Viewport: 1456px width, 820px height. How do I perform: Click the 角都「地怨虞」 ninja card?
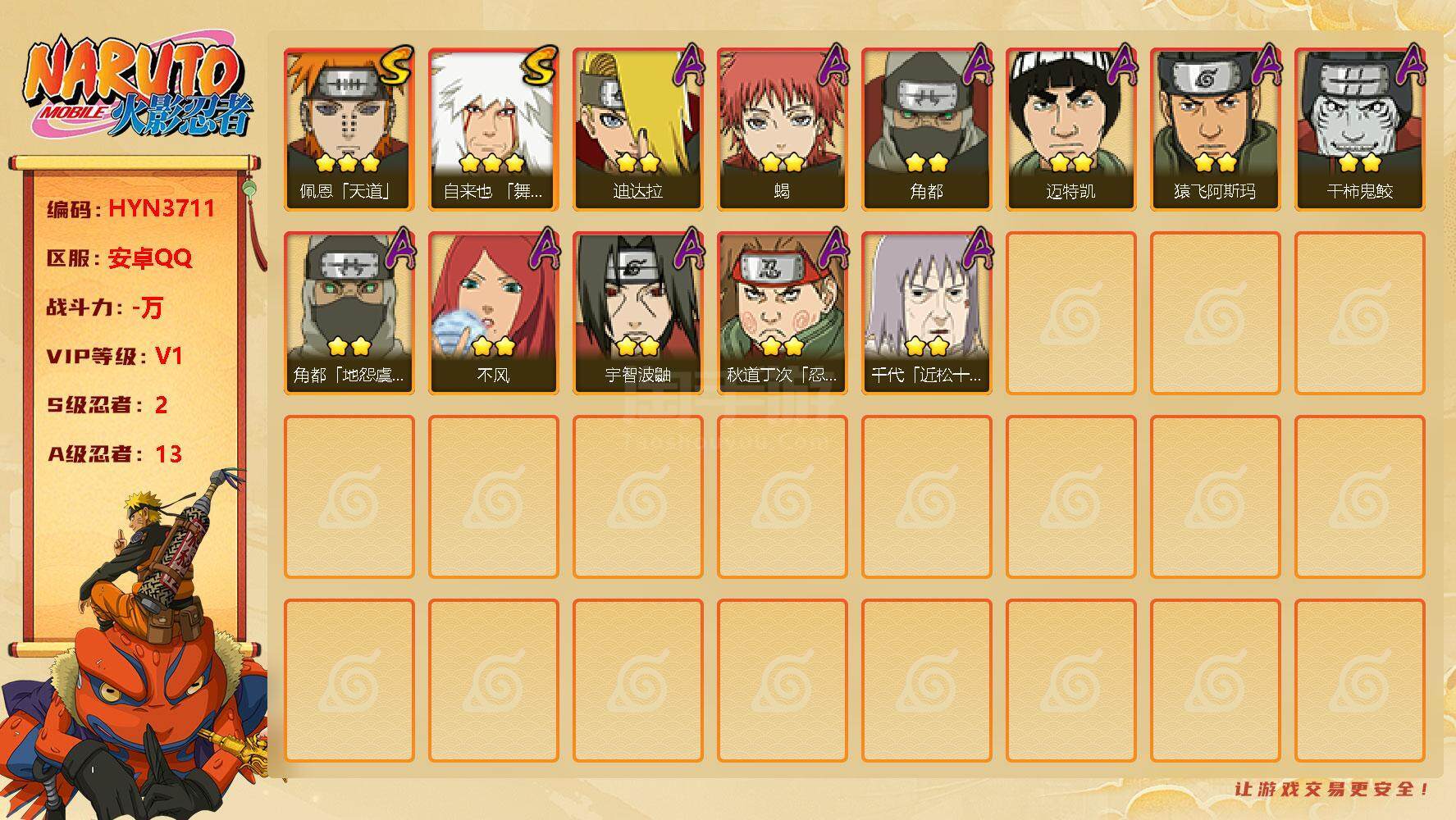tap(349, 313)
